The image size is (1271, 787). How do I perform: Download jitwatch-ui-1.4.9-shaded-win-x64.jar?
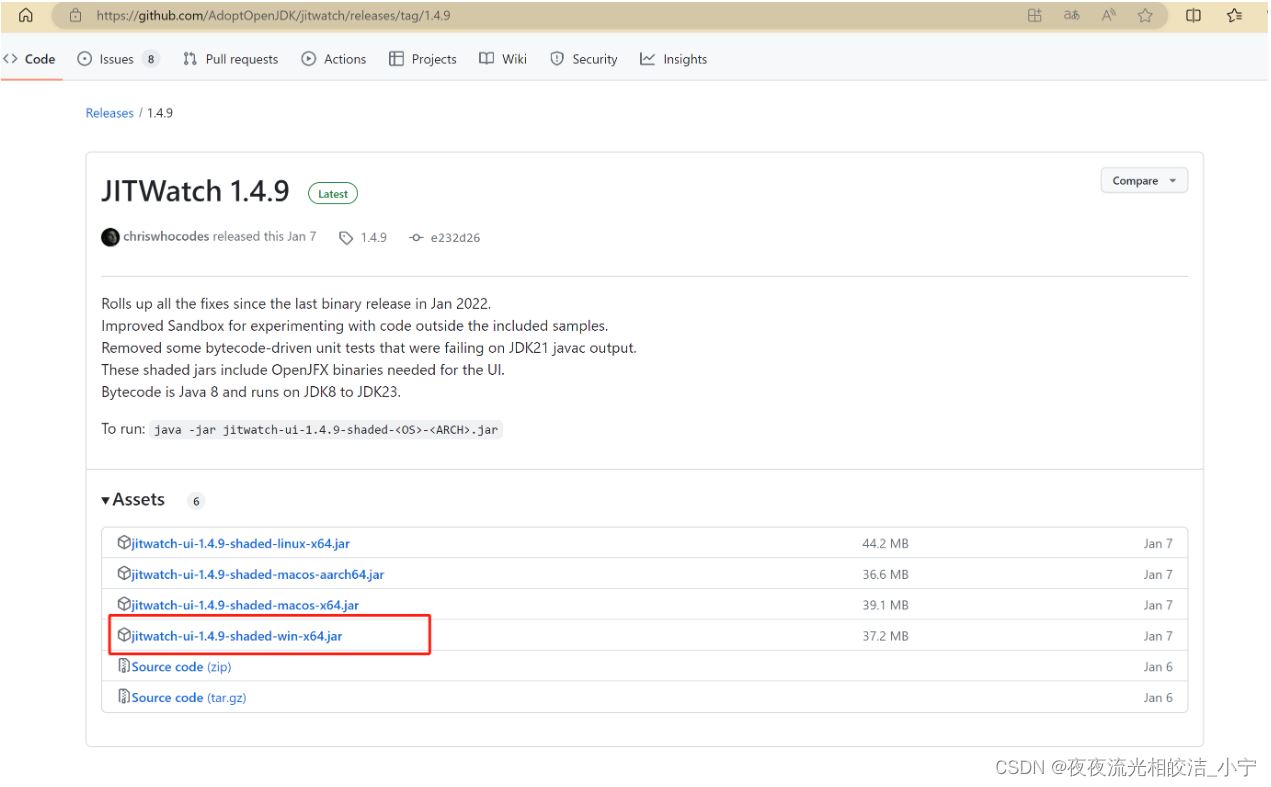(x=237, y=636)
